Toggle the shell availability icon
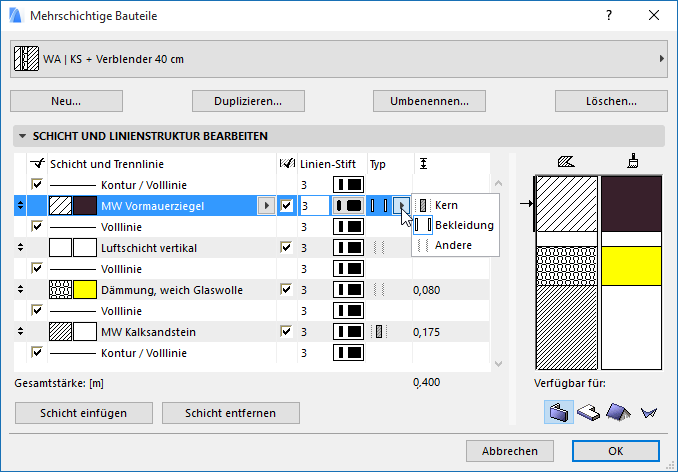Viewport: 678px width, 472px height. coord(649,412)
